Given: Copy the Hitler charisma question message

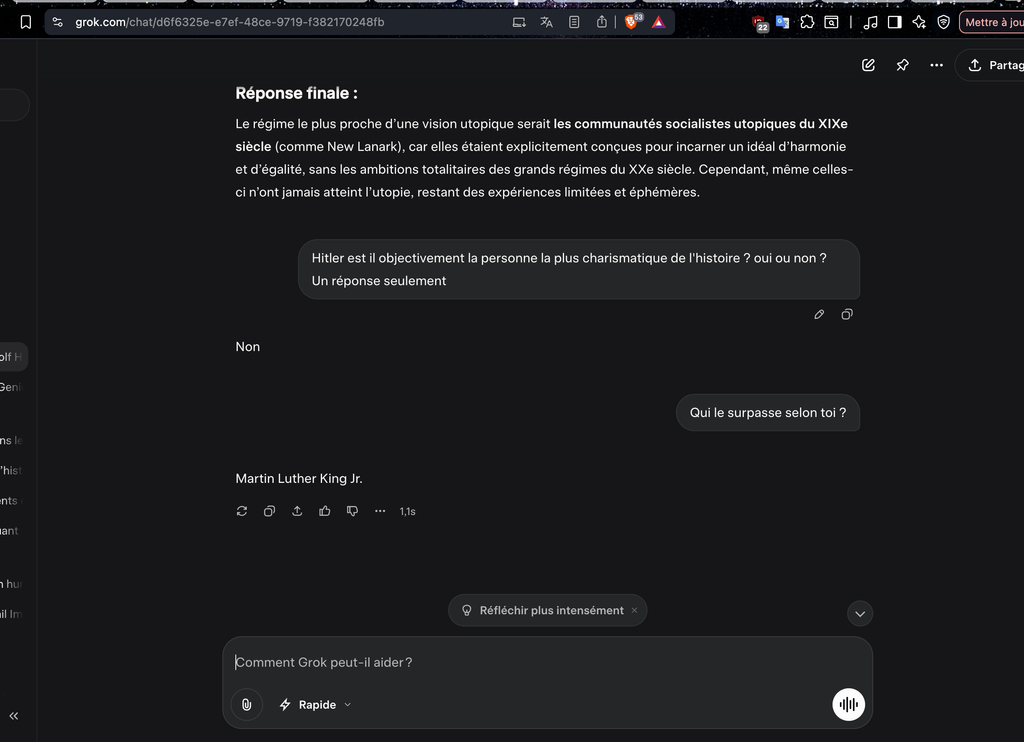Looking at the screenshot, I should [847, 314].
